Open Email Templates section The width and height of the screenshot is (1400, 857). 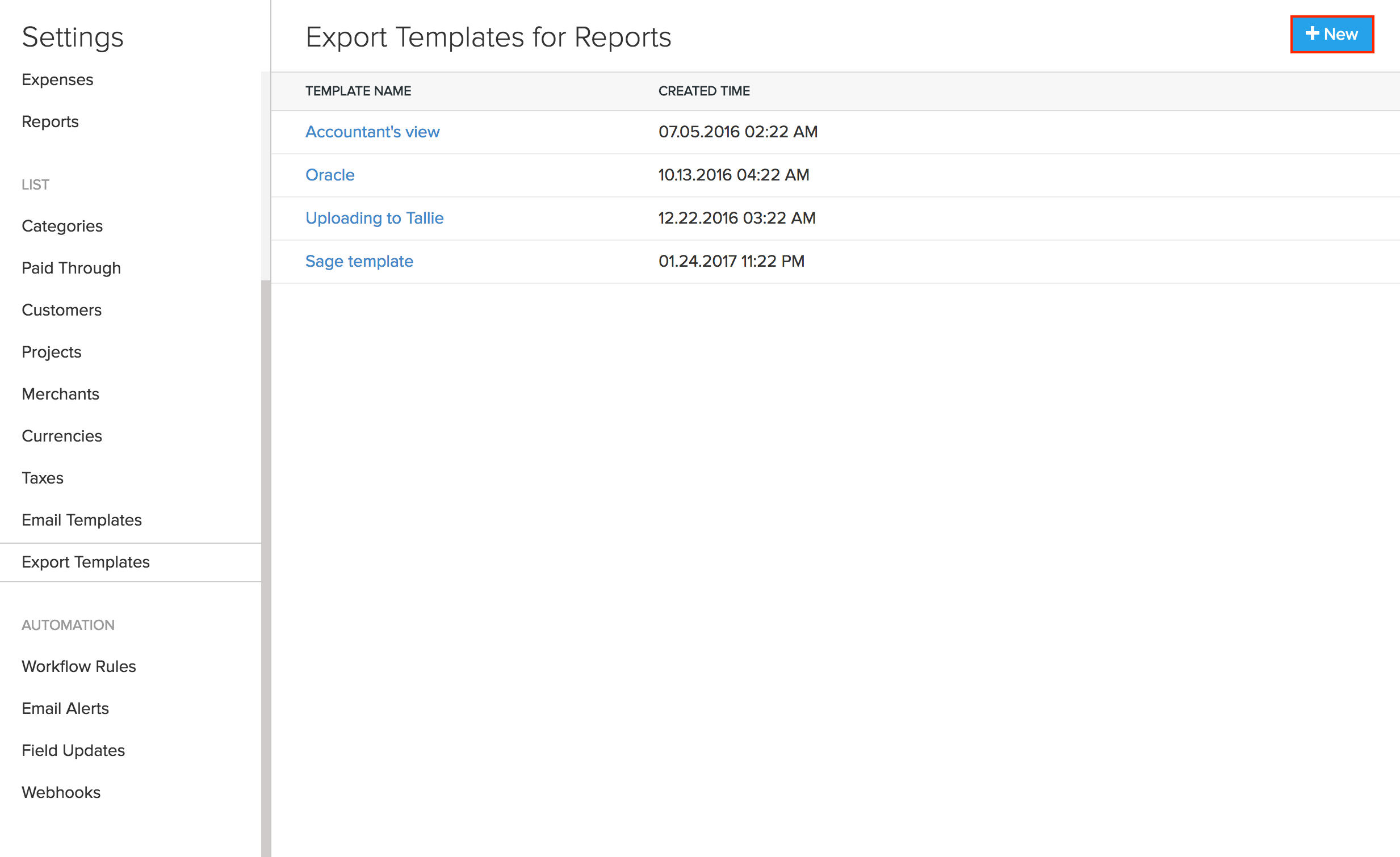pos(81,520)
